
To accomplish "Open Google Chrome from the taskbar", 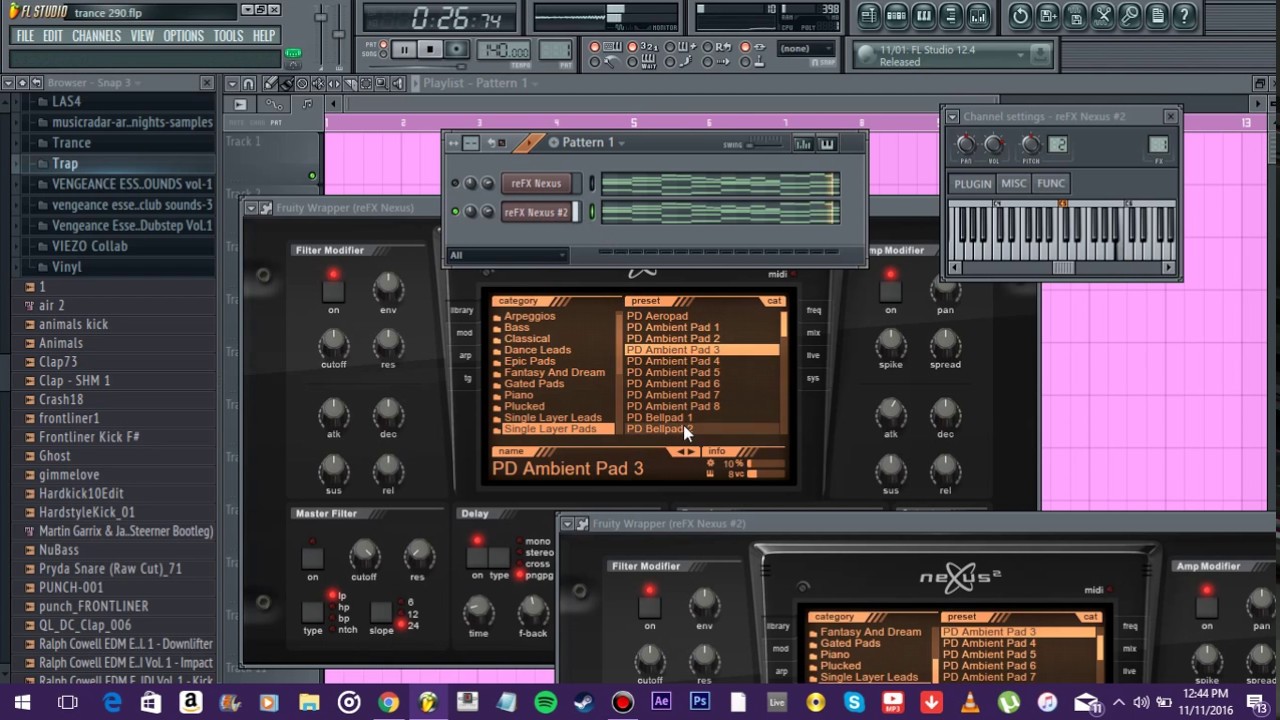I will pyautogui.click(x=388, y=702).
